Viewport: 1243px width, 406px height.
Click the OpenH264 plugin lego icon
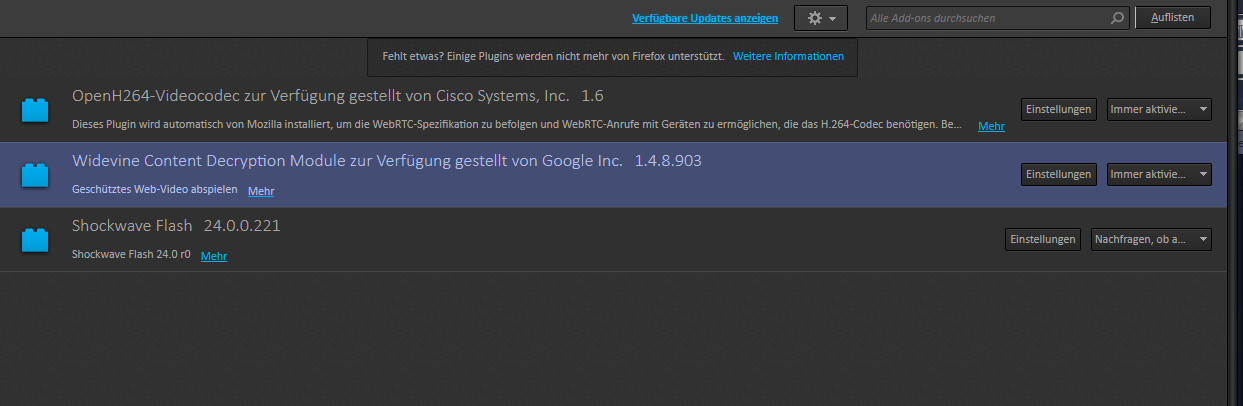tap(35, 109)
